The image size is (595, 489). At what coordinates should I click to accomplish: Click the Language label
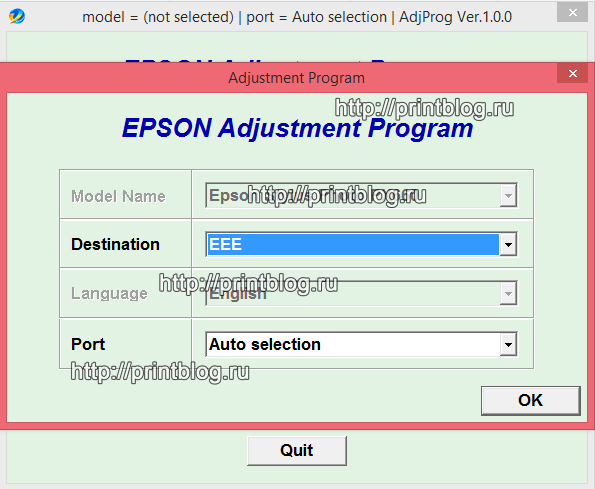[109, 294]
